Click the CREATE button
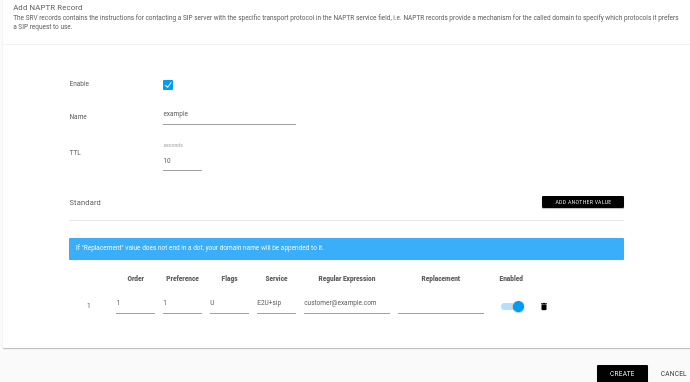Screen dimensions: 690x382 click(x=622, y=373)
